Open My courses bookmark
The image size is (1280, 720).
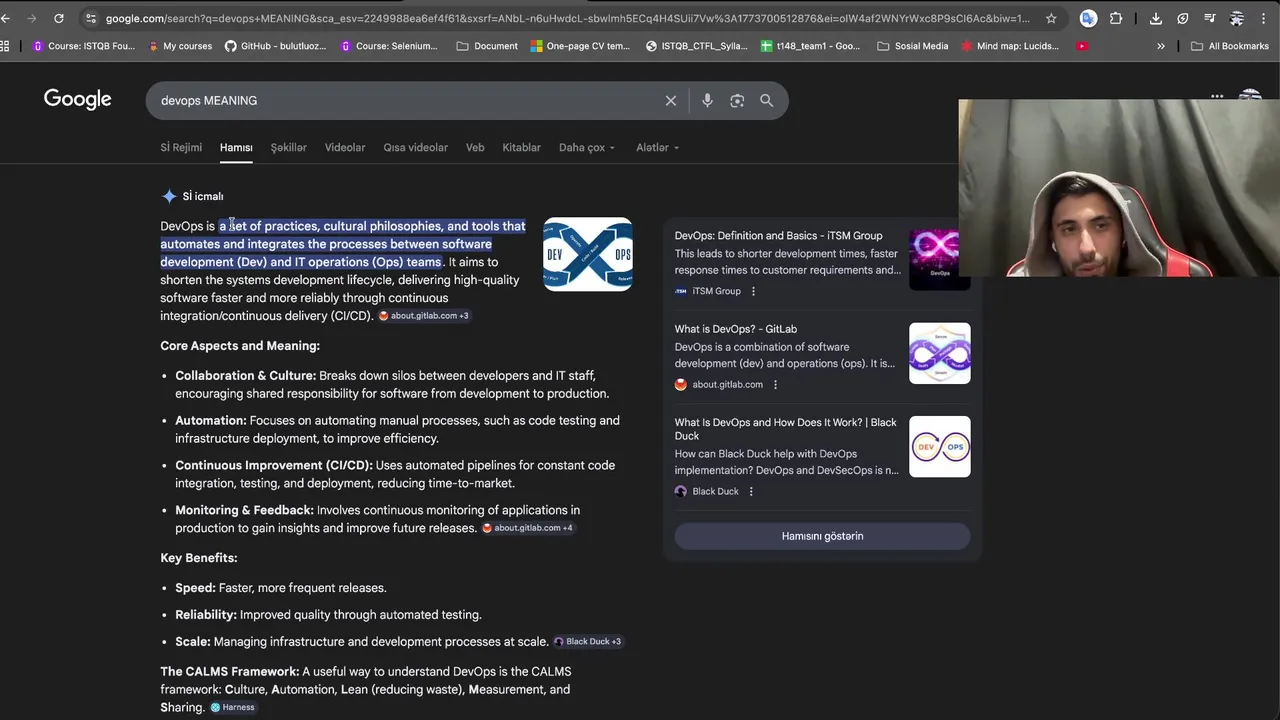pos(180,46)
